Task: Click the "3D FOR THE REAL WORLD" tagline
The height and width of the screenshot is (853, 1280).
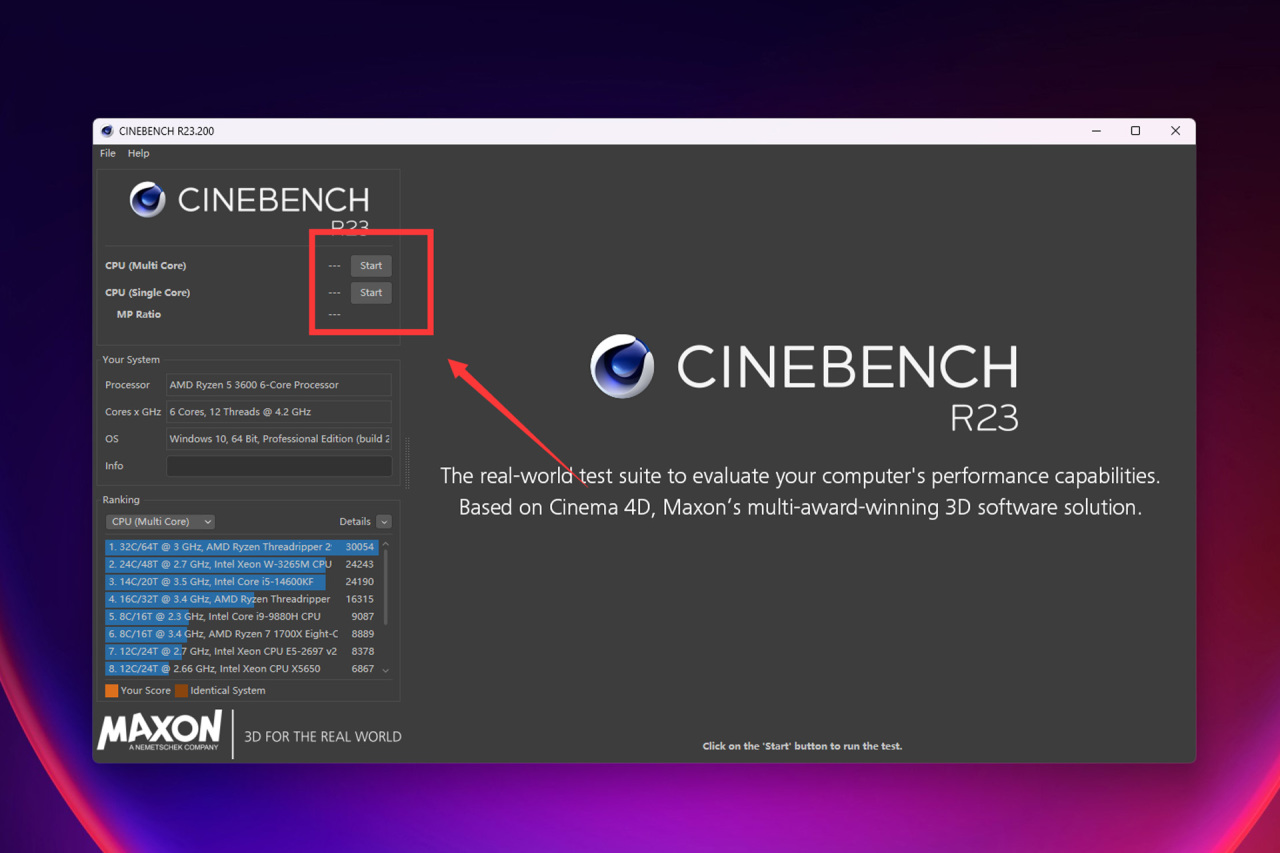Action: (323, 737)
